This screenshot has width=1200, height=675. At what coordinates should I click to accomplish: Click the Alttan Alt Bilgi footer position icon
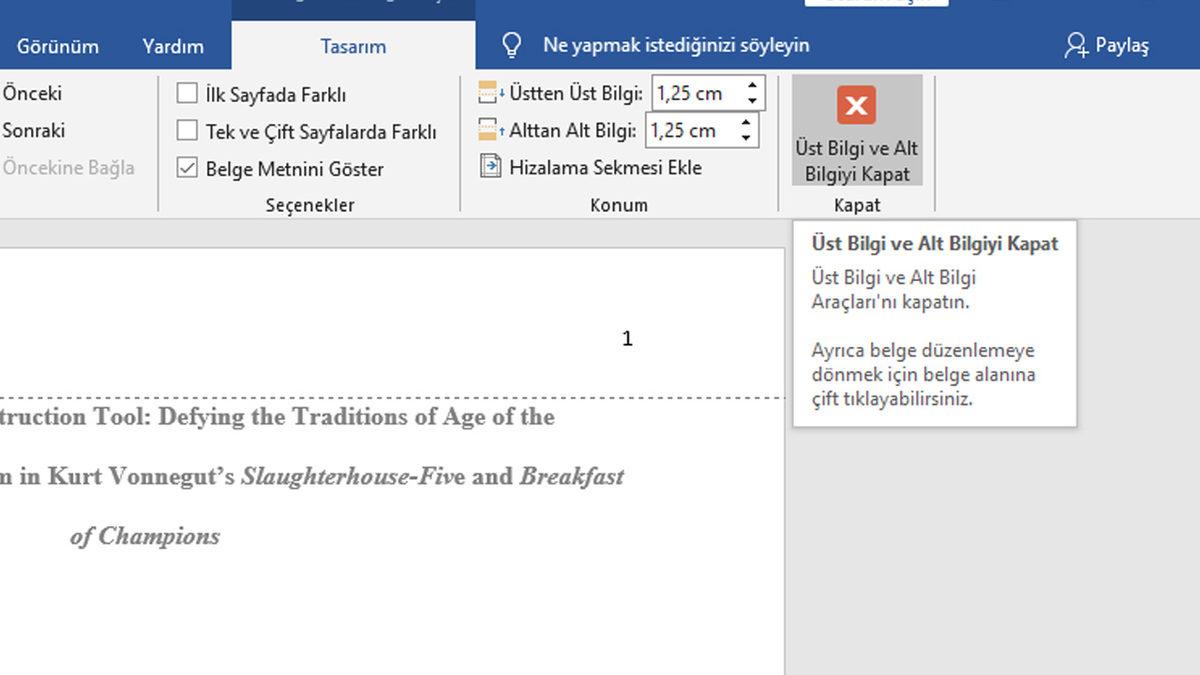coord(490,130)
